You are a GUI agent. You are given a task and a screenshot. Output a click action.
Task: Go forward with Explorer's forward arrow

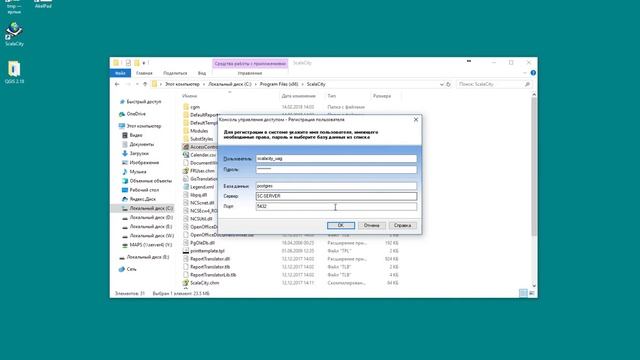[128, 84]
